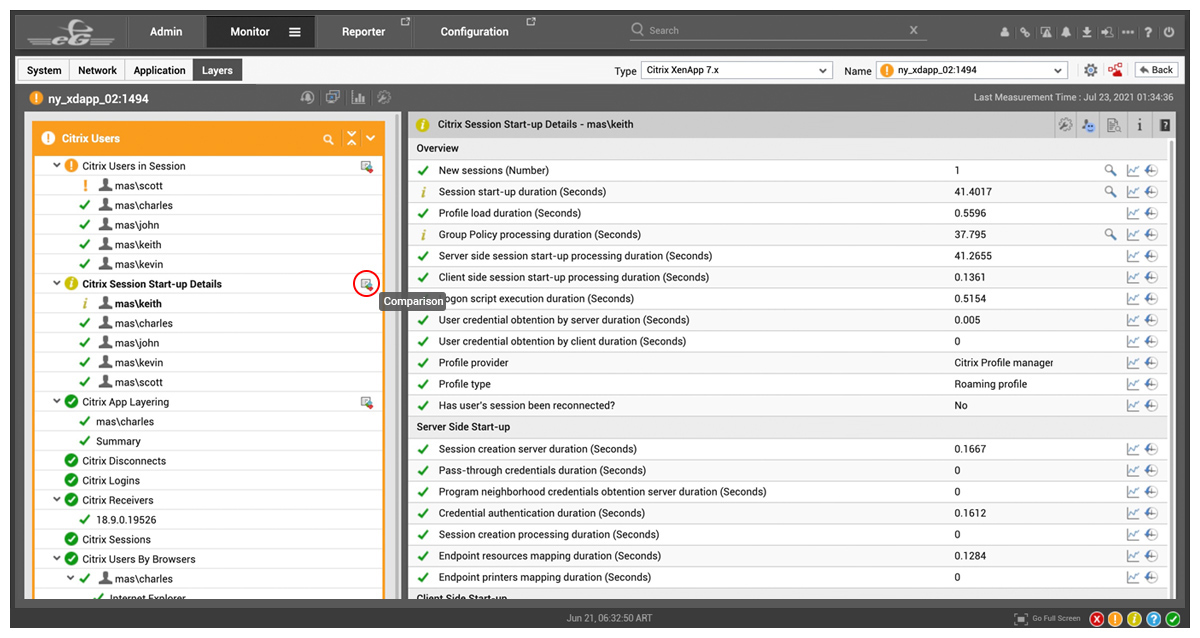Select the Summary row under Citrix App Layering
The image size is (1200, 638).
[x=118, y=441]
